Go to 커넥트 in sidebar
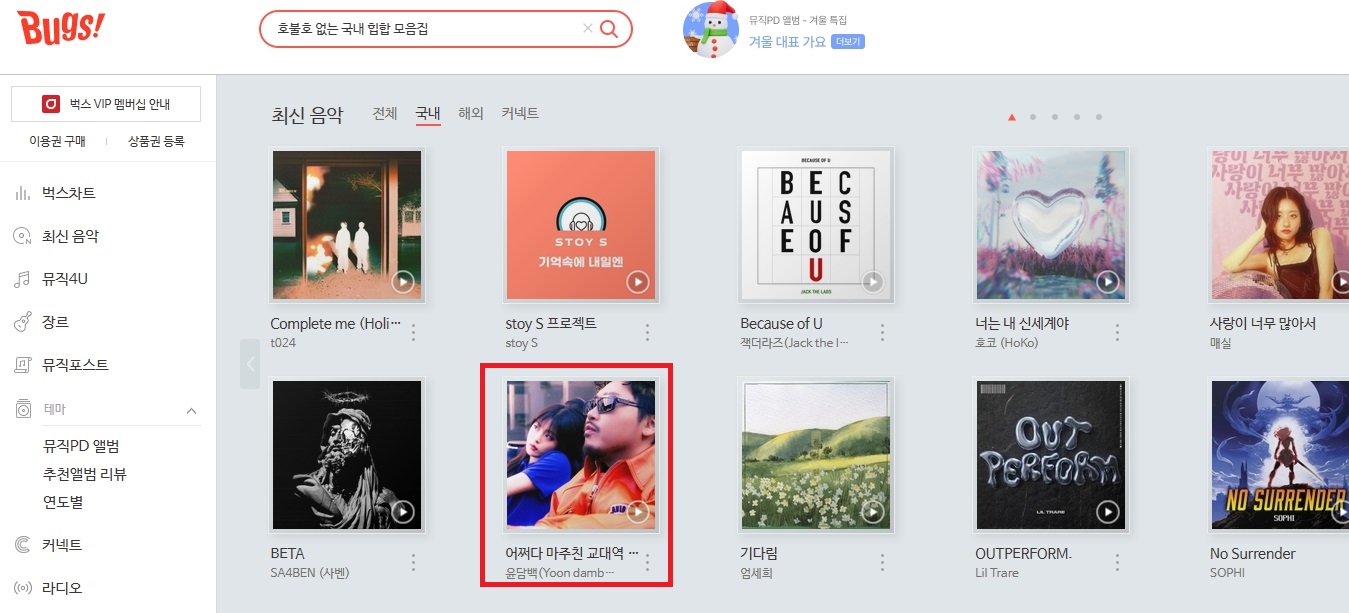 [62, 545]
